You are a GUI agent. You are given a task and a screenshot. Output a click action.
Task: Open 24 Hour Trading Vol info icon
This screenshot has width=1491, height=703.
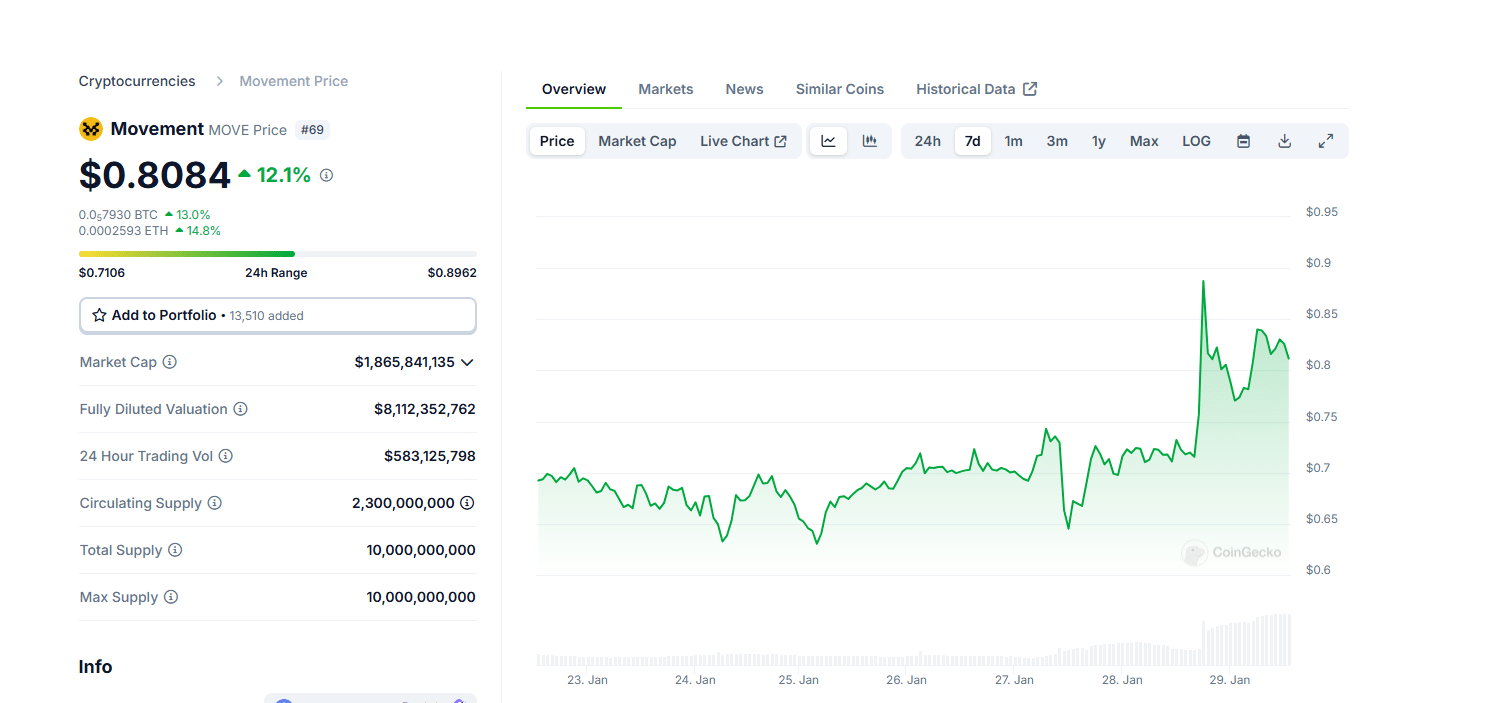pyautogui.click(x=226, y=456)
